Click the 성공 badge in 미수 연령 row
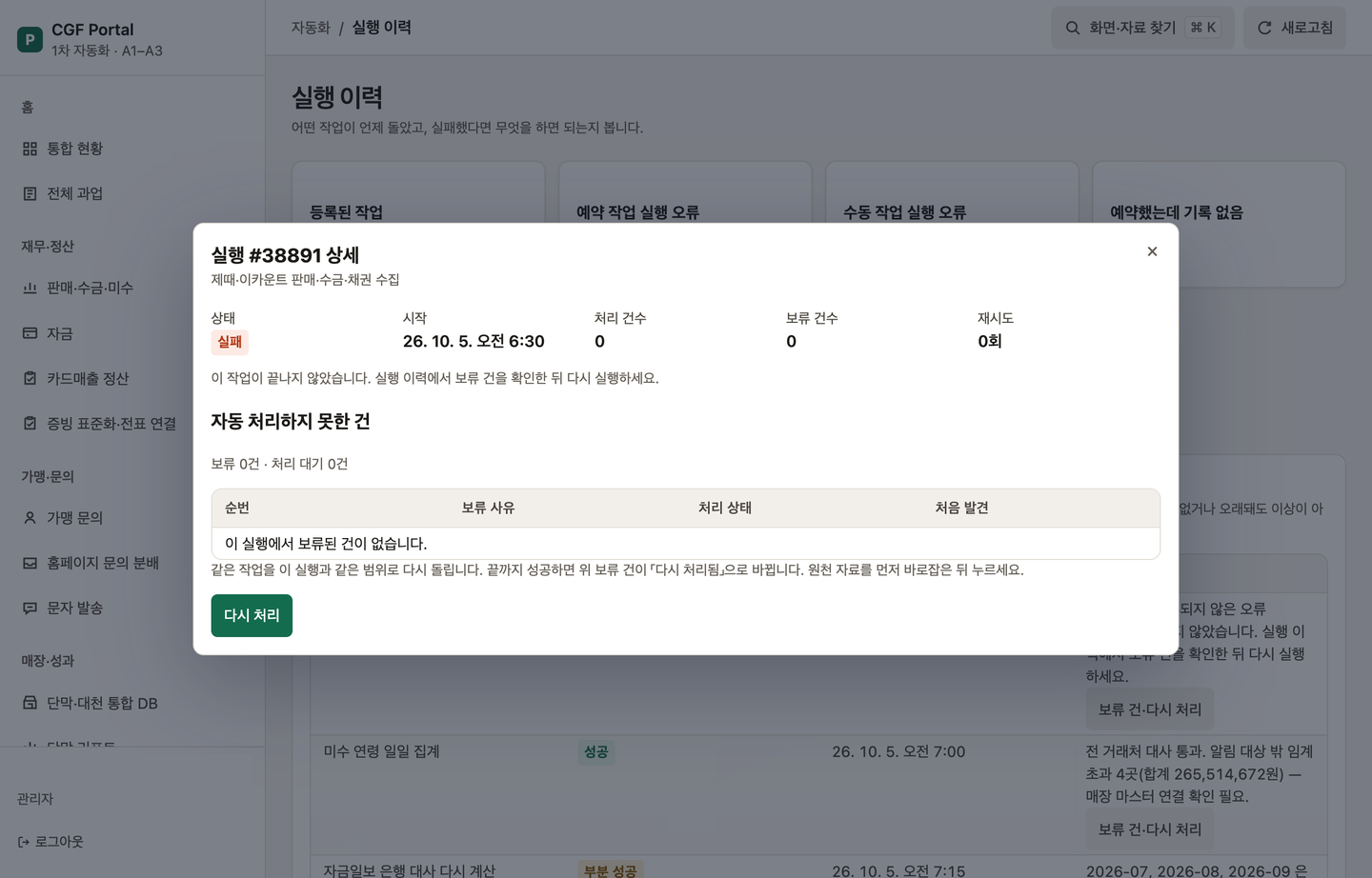Screen dimensions: 1372x878 (x=596, y=752)
